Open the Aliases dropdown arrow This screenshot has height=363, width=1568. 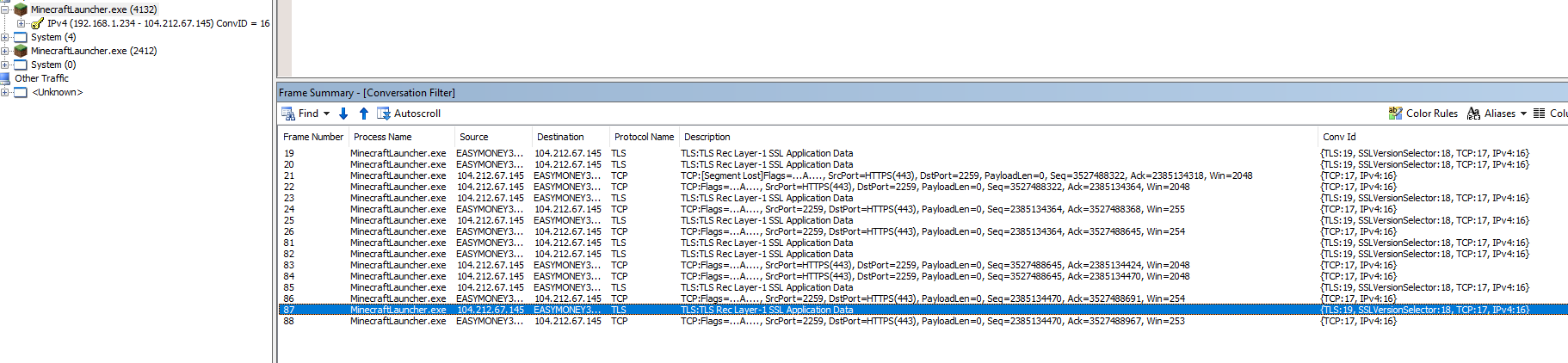point(1523,114)
